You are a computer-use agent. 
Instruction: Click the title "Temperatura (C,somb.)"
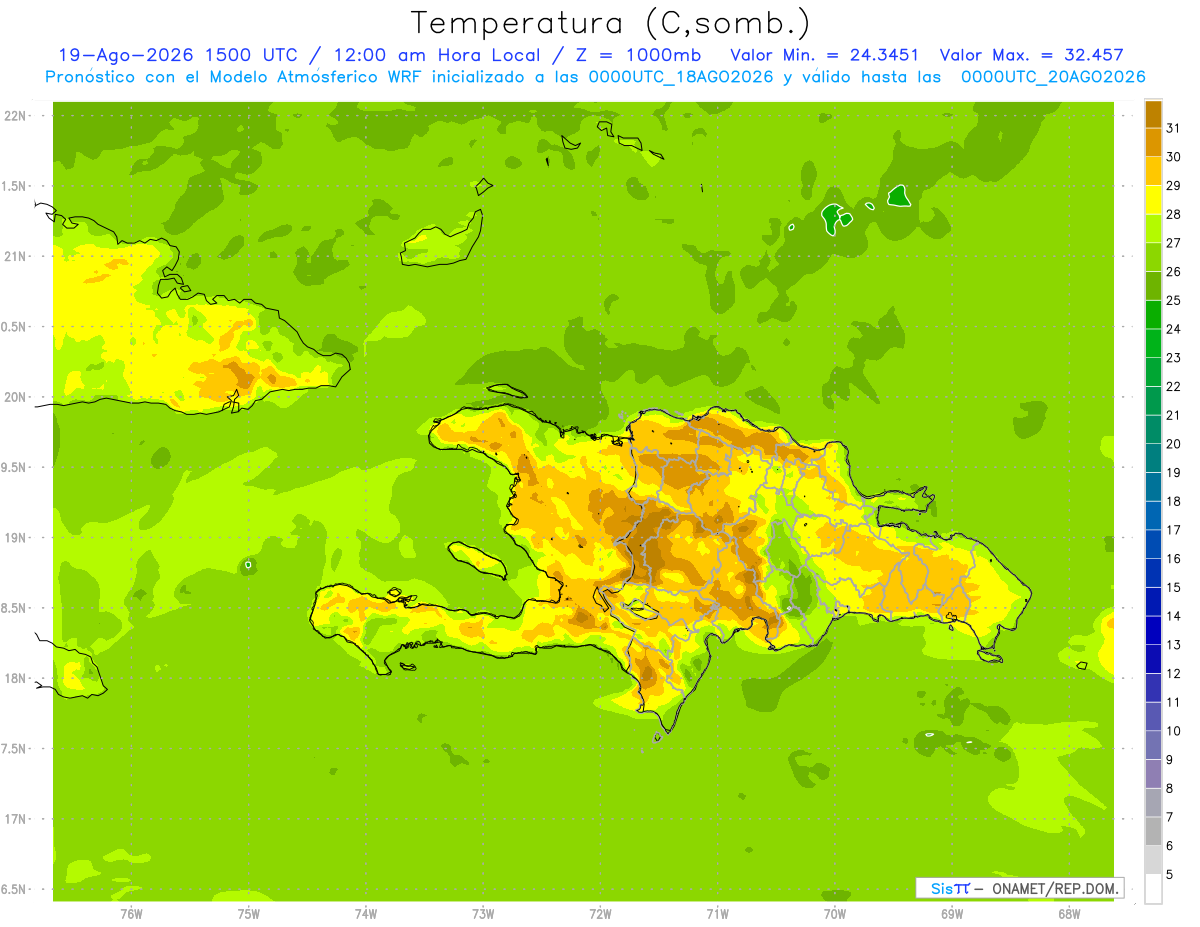(x=611, y=23)
